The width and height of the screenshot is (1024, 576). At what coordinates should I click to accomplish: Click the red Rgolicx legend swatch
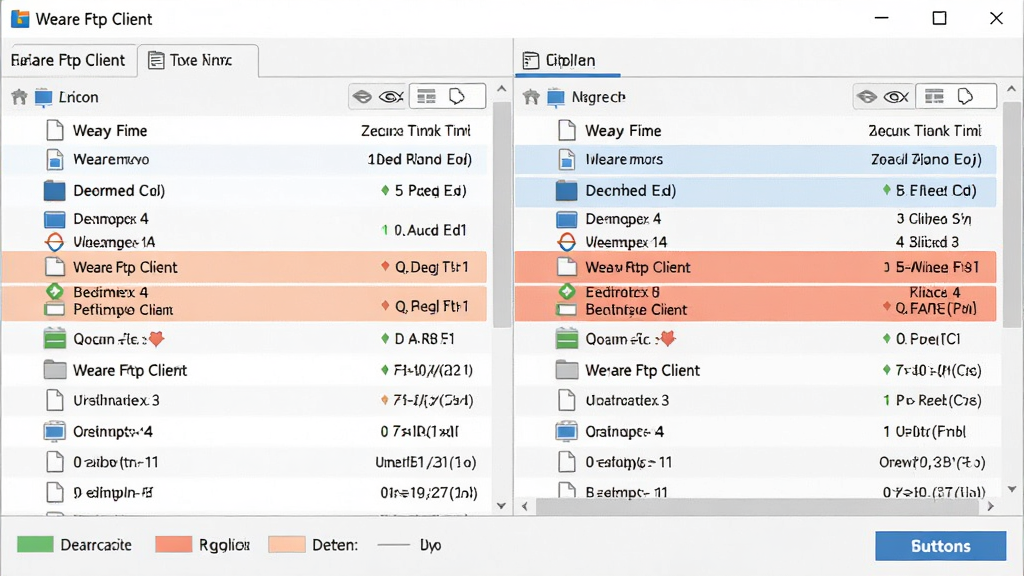pyautogui.click(x=174, y=545)
